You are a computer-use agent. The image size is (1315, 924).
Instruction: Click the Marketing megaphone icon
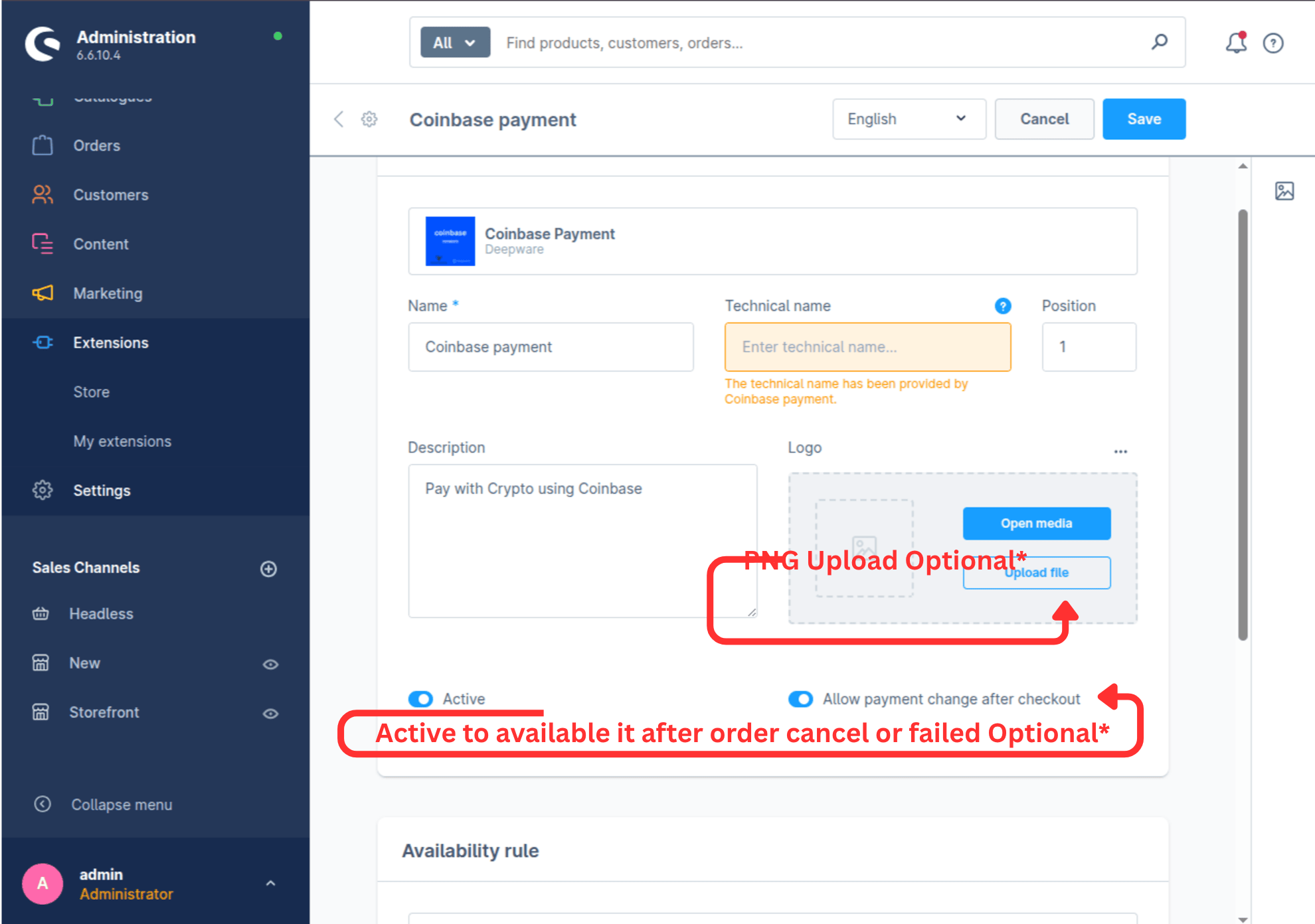click(x=43, y=293)
